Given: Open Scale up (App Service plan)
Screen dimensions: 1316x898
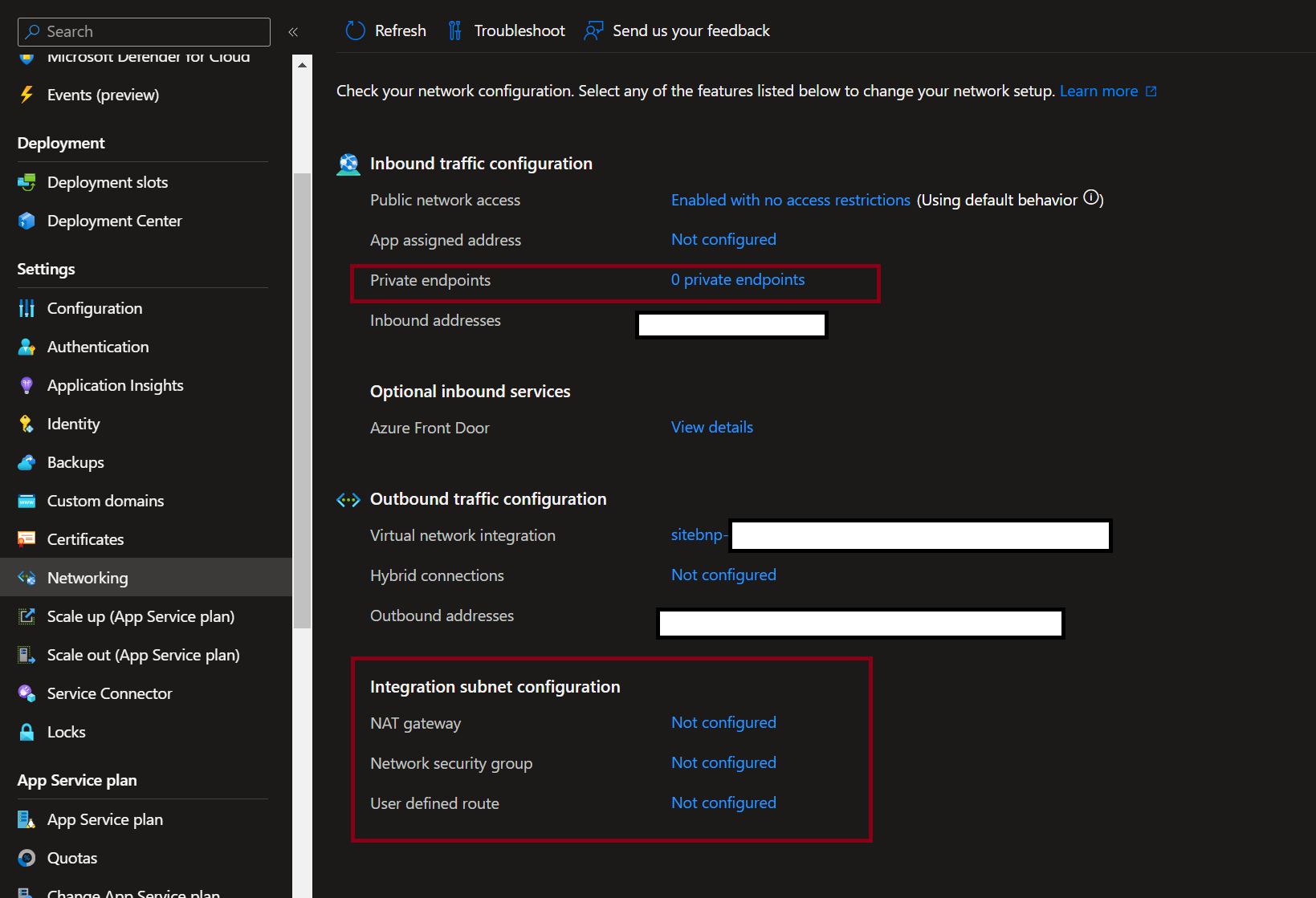Looking at the screenshot, I should coord(141,616).
